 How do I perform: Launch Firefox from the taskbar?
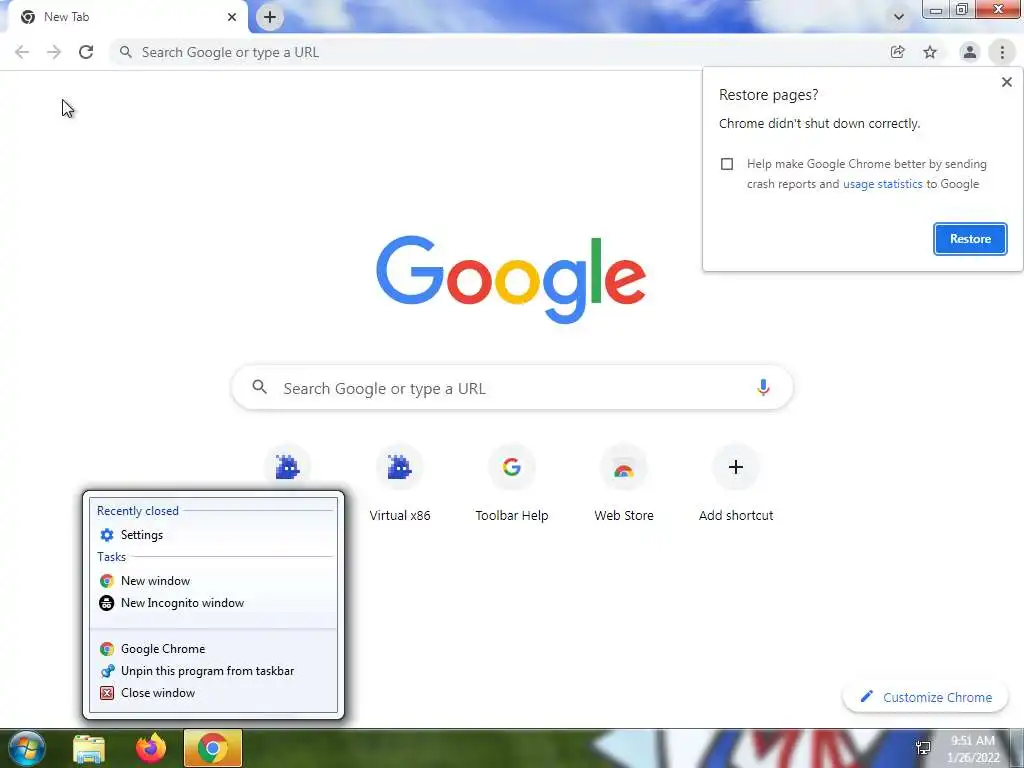[151, 748]
